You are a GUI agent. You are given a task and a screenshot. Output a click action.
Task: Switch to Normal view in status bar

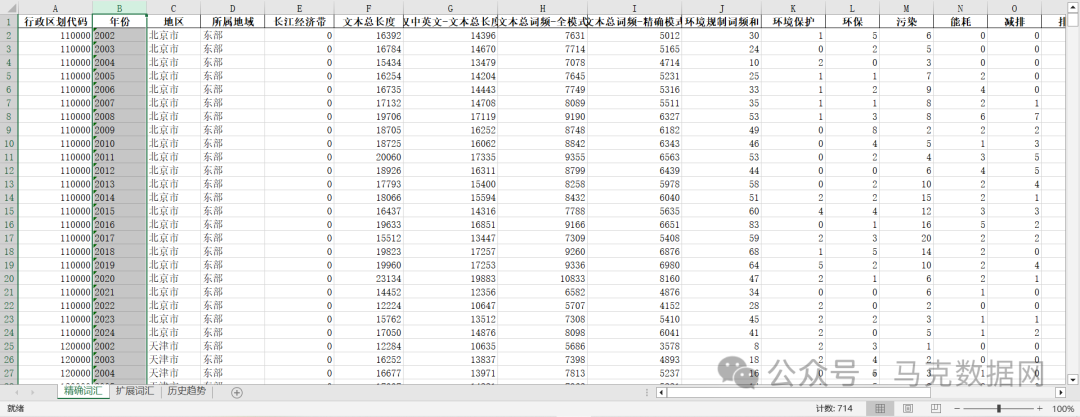point(880,409)
